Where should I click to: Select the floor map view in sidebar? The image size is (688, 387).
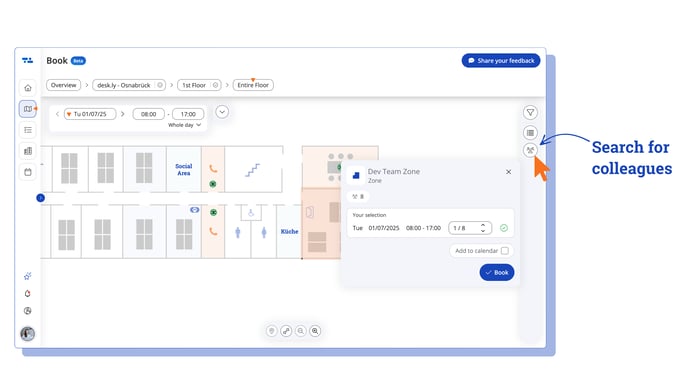(28, 109)
